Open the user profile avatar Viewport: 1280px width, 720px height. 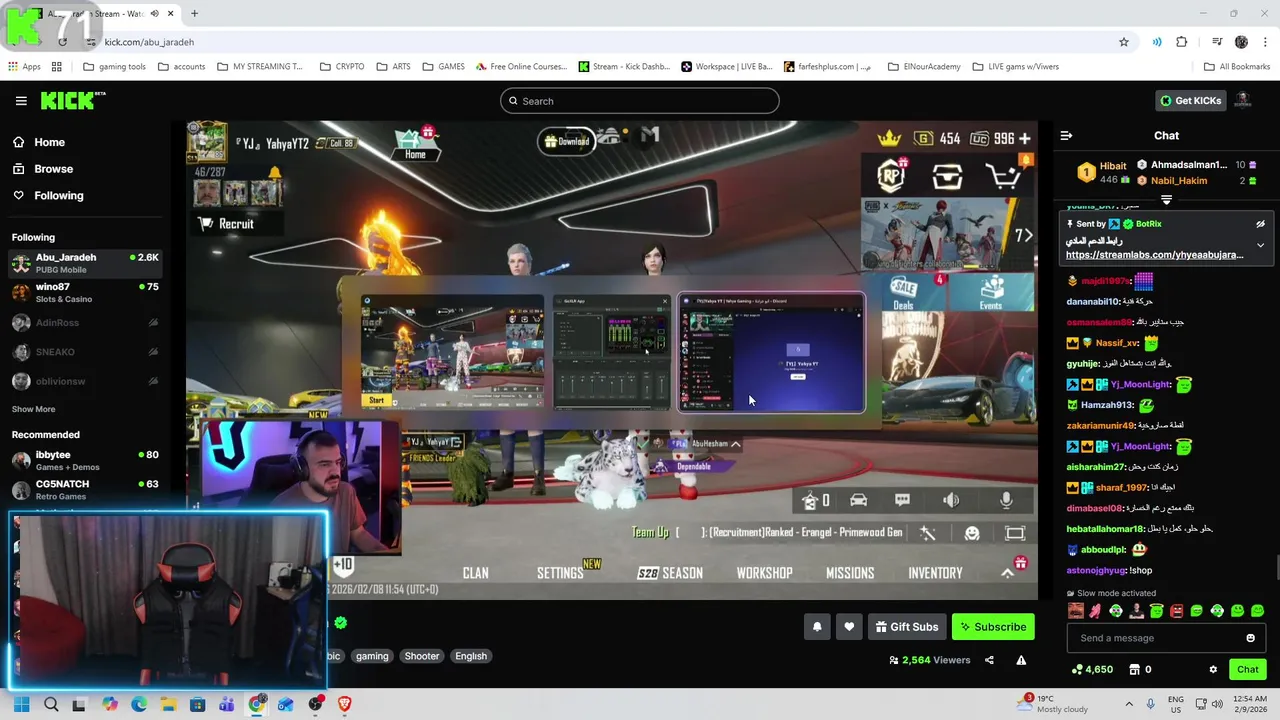tap(1243, 100)
